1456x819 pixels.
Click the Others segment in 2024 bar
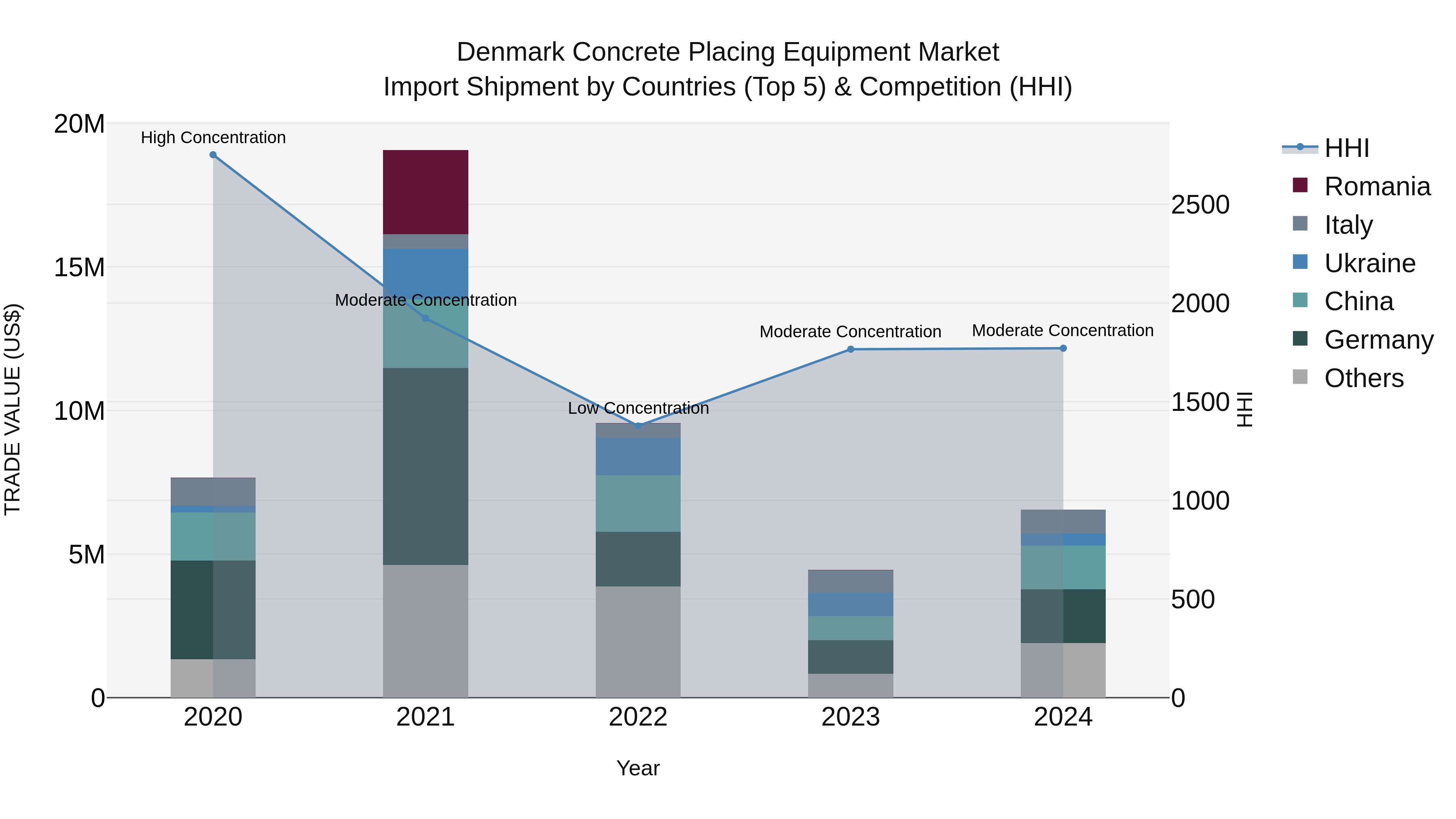point(1063,670)
